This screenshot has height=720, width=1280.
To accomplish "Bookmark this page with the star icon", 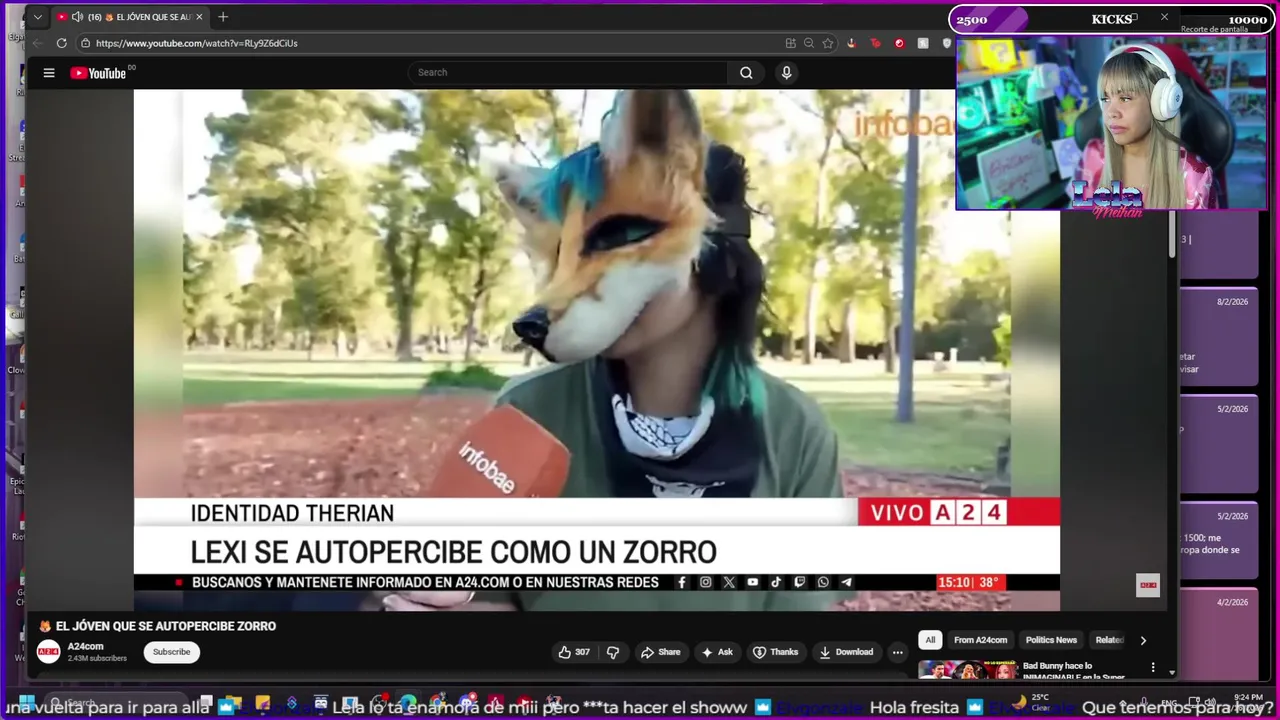I will pyautogui.click(x=827, y=43).
